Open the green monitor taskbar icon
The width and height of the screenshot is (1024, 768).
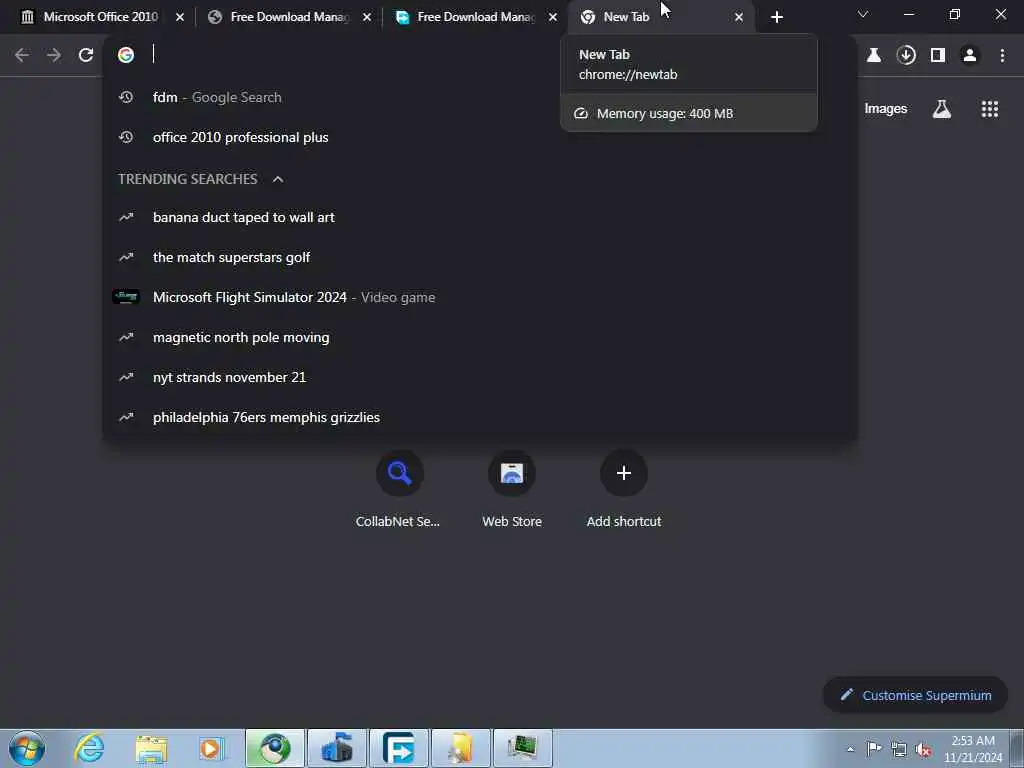522,748
